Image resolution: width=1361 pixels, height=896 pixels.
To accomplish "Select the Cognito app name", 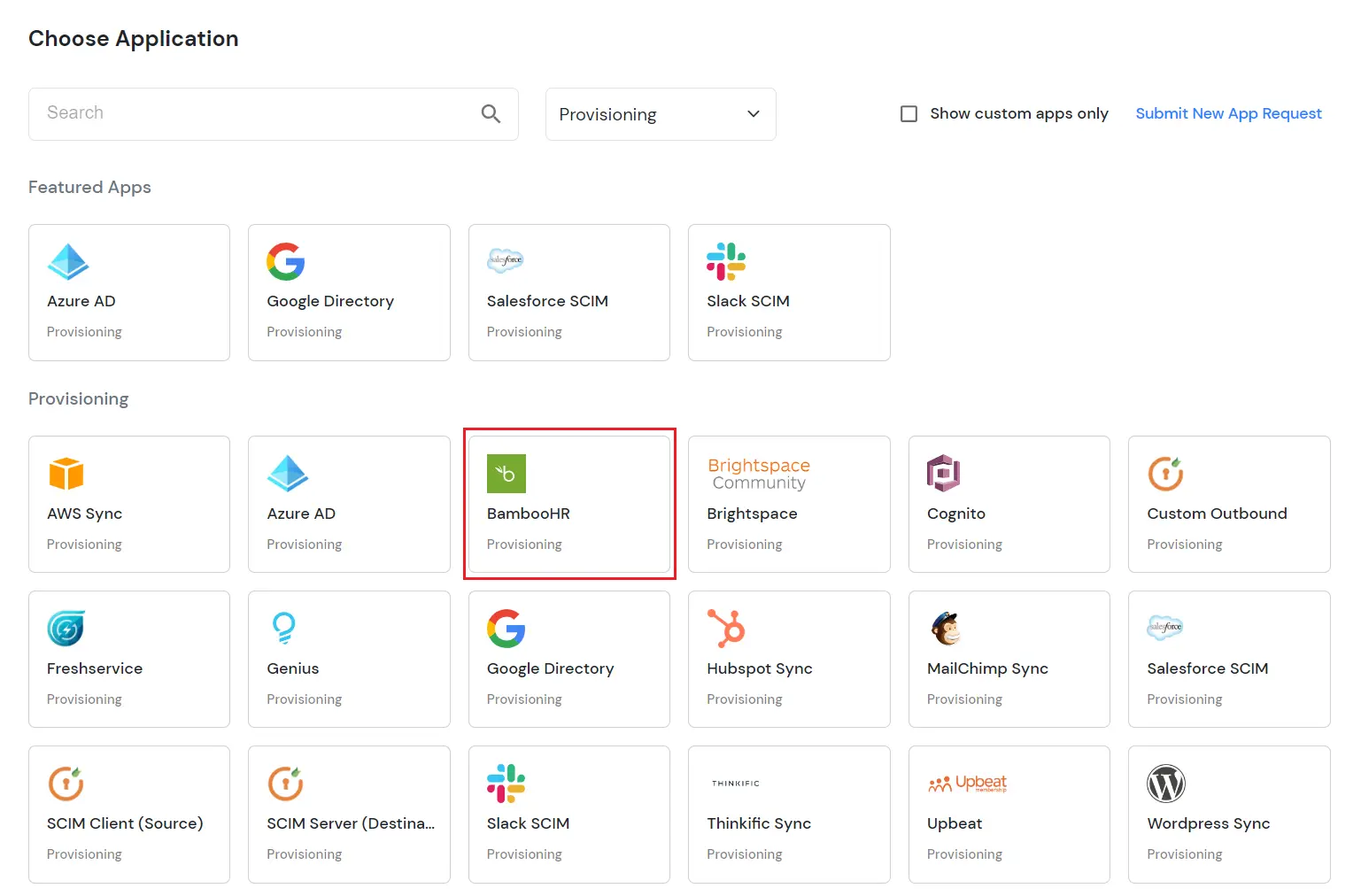I will [956, 514].
